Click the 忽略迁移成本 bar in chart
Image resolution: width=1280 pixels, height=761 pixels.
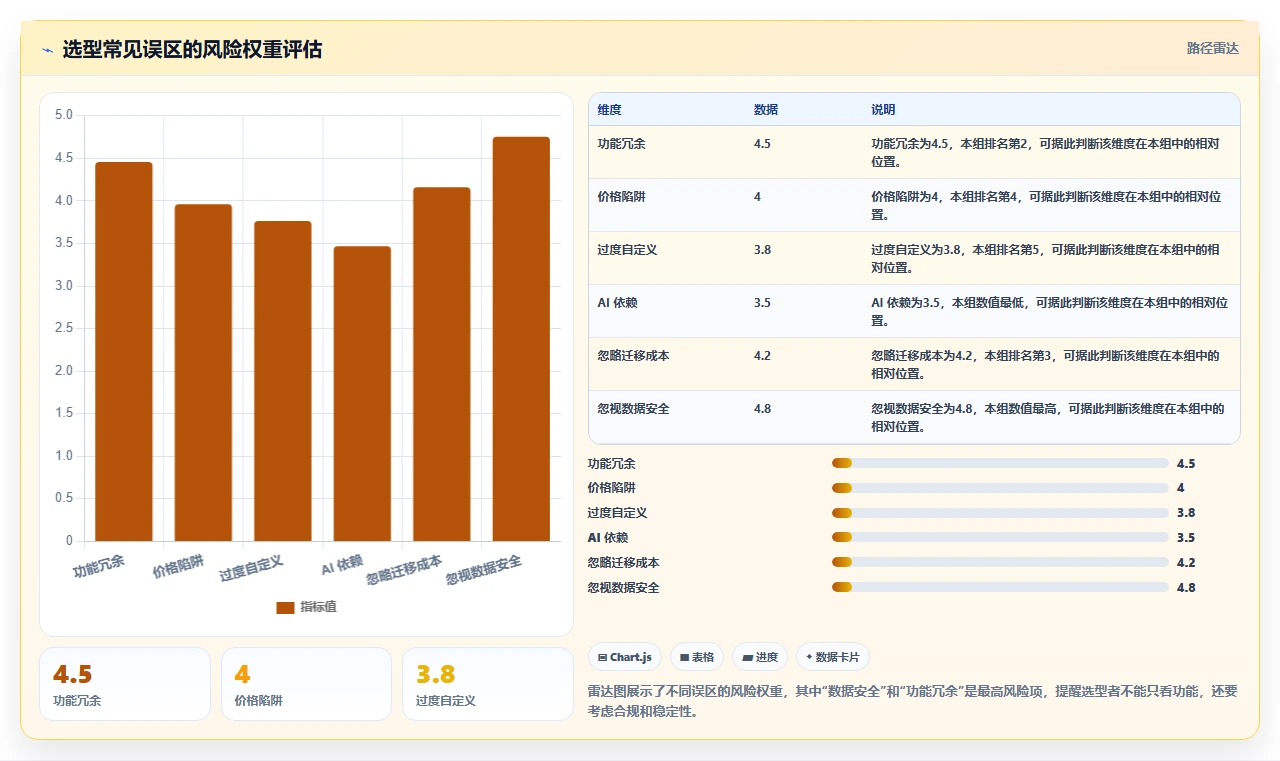[442, 364]
